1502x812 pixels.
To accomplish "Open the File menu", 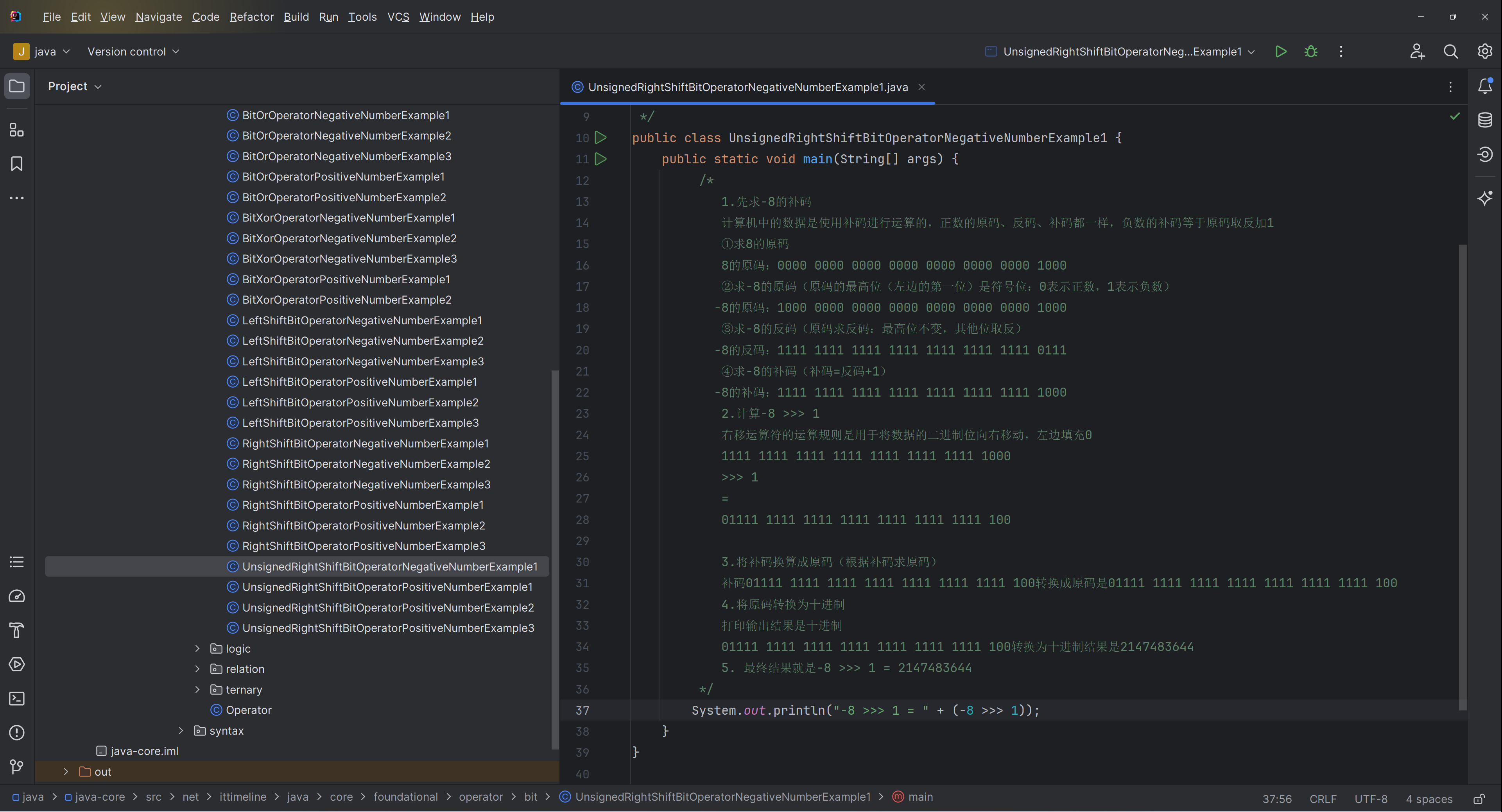I will point(51,17).
